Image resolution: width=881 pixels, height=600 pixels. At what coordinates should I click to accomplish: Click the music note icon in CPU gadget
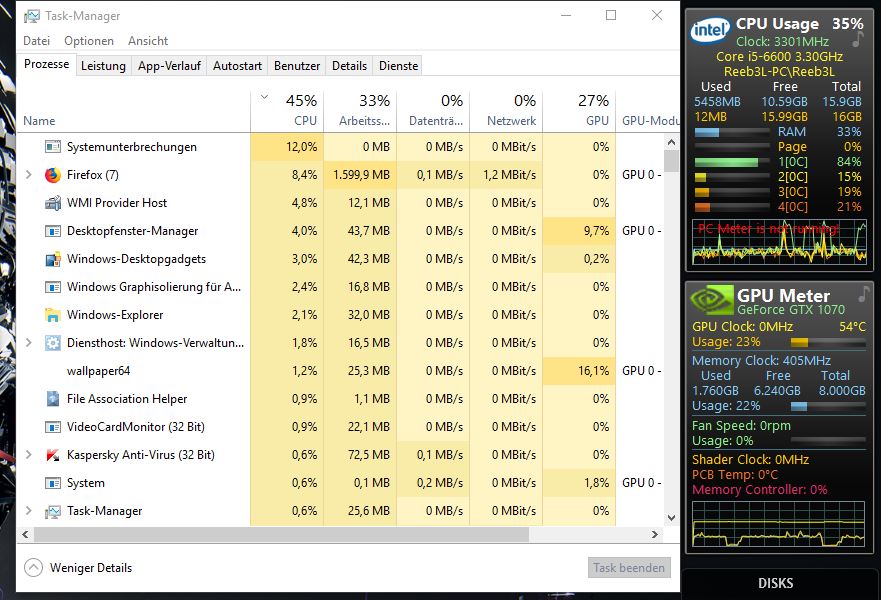pyautogui.click(x=857, y=39)
